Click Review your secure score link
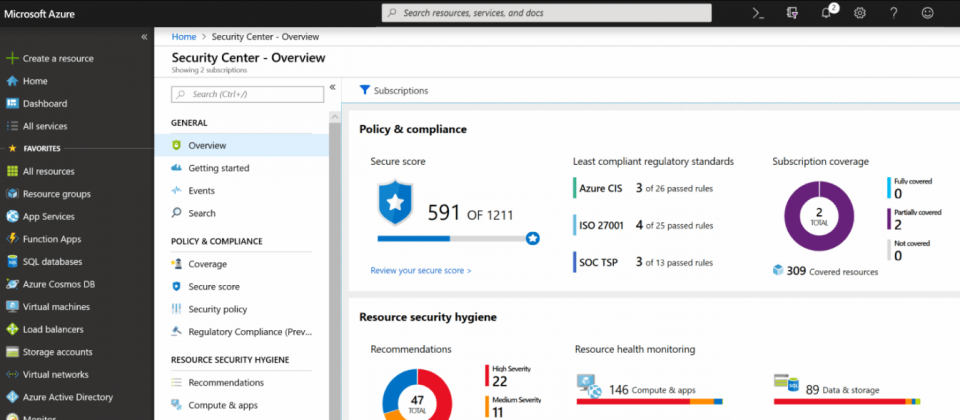Screen dimensions: 960x420 421,270
